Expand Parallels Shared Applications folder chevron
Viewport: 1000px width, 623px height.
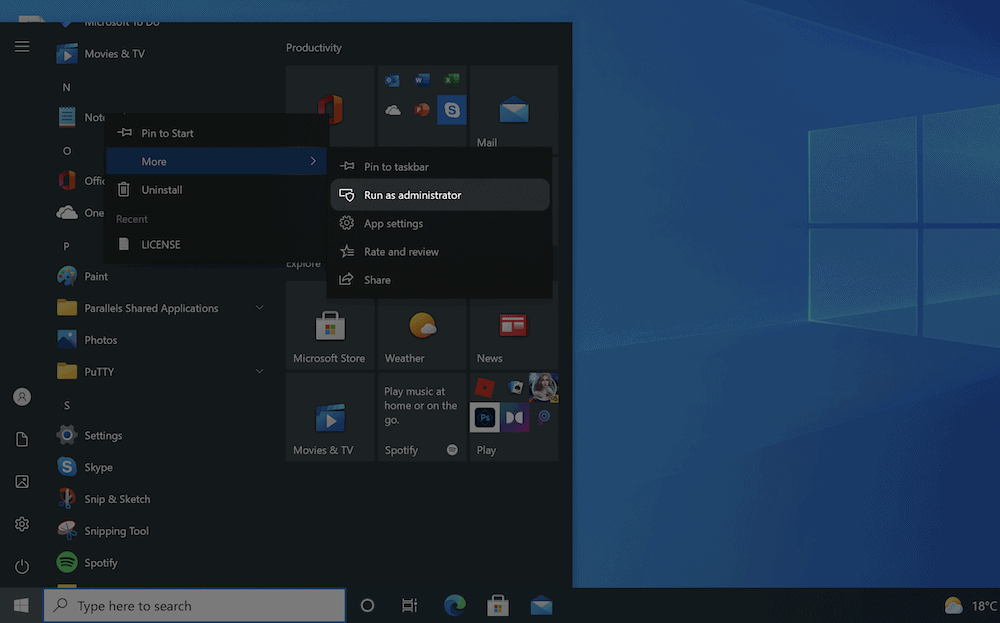click(x=260, y=308)
